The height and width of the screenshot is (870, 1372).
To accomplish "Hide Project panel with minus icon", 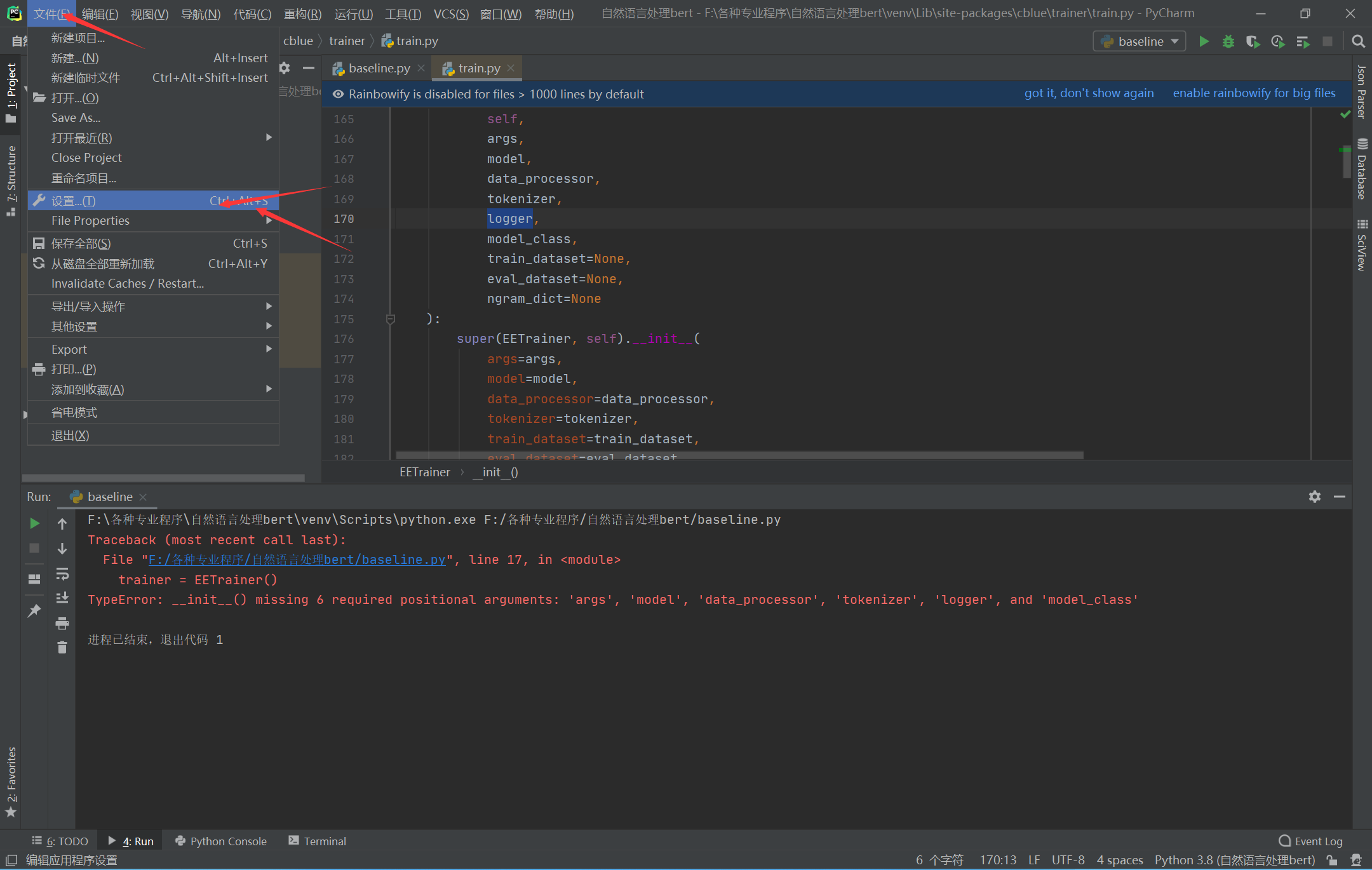I will tap(309, 68).
